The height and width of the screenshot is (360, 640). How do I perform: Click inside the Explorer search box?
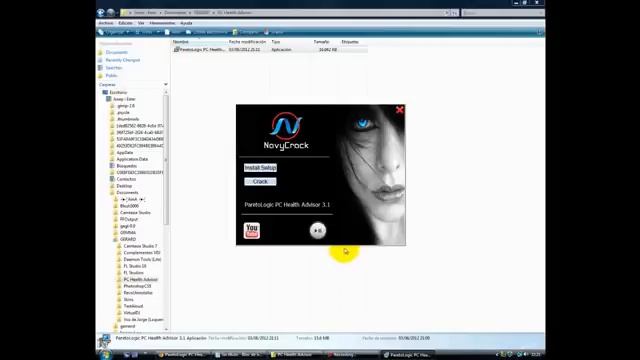click(502, 13)
